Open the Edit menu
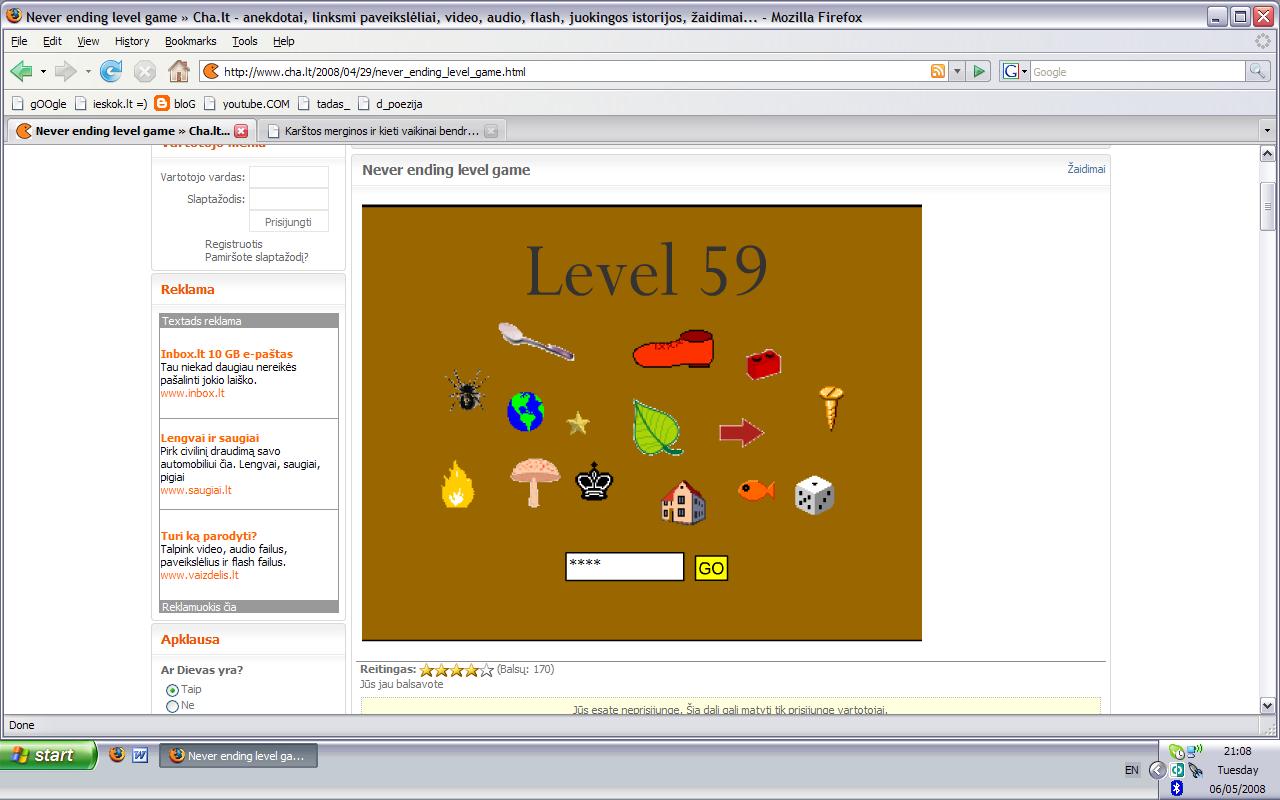Image resolution: width=1280 pixels, height=800 pixels. pos(52,41)
